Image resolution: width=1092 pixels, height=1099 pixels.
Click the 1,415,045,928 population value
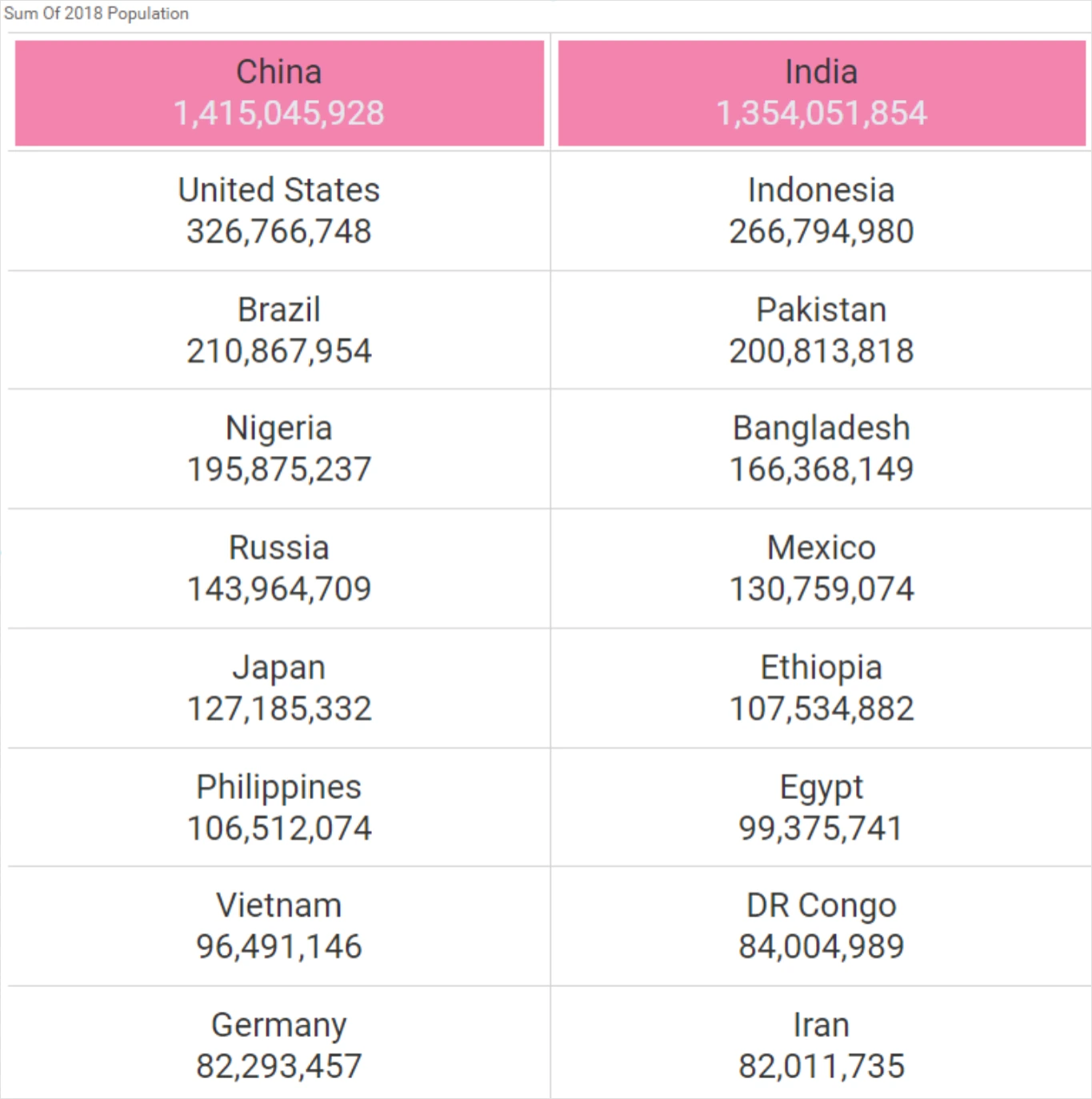coord(279,114)
